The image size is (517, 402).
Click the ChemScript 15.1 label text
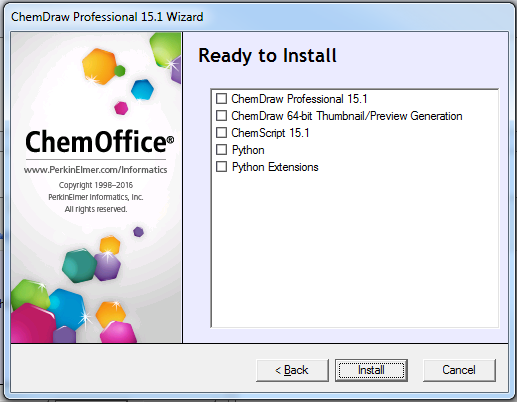point(270,133)
